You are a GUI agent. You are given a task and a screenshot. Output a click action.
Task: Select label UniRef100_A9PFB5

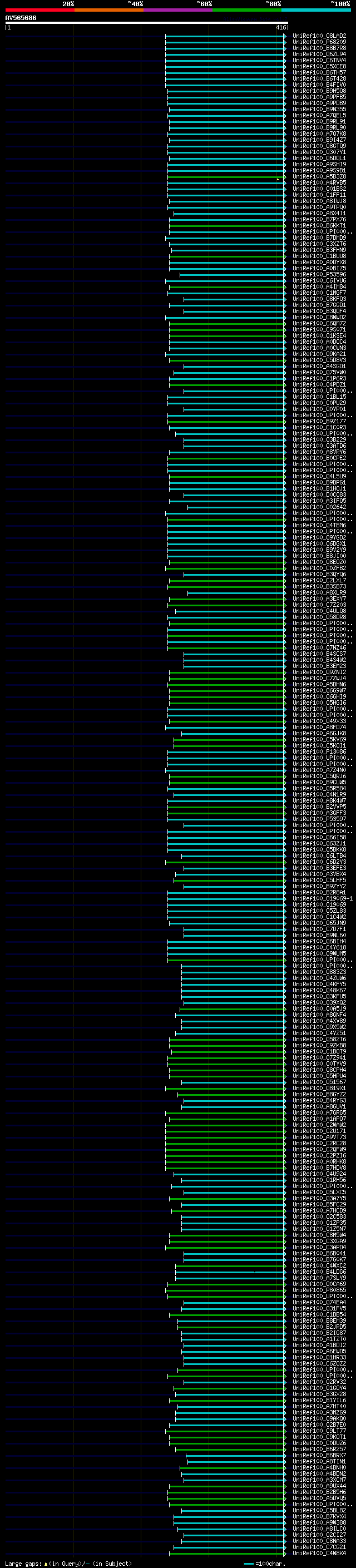319,97
